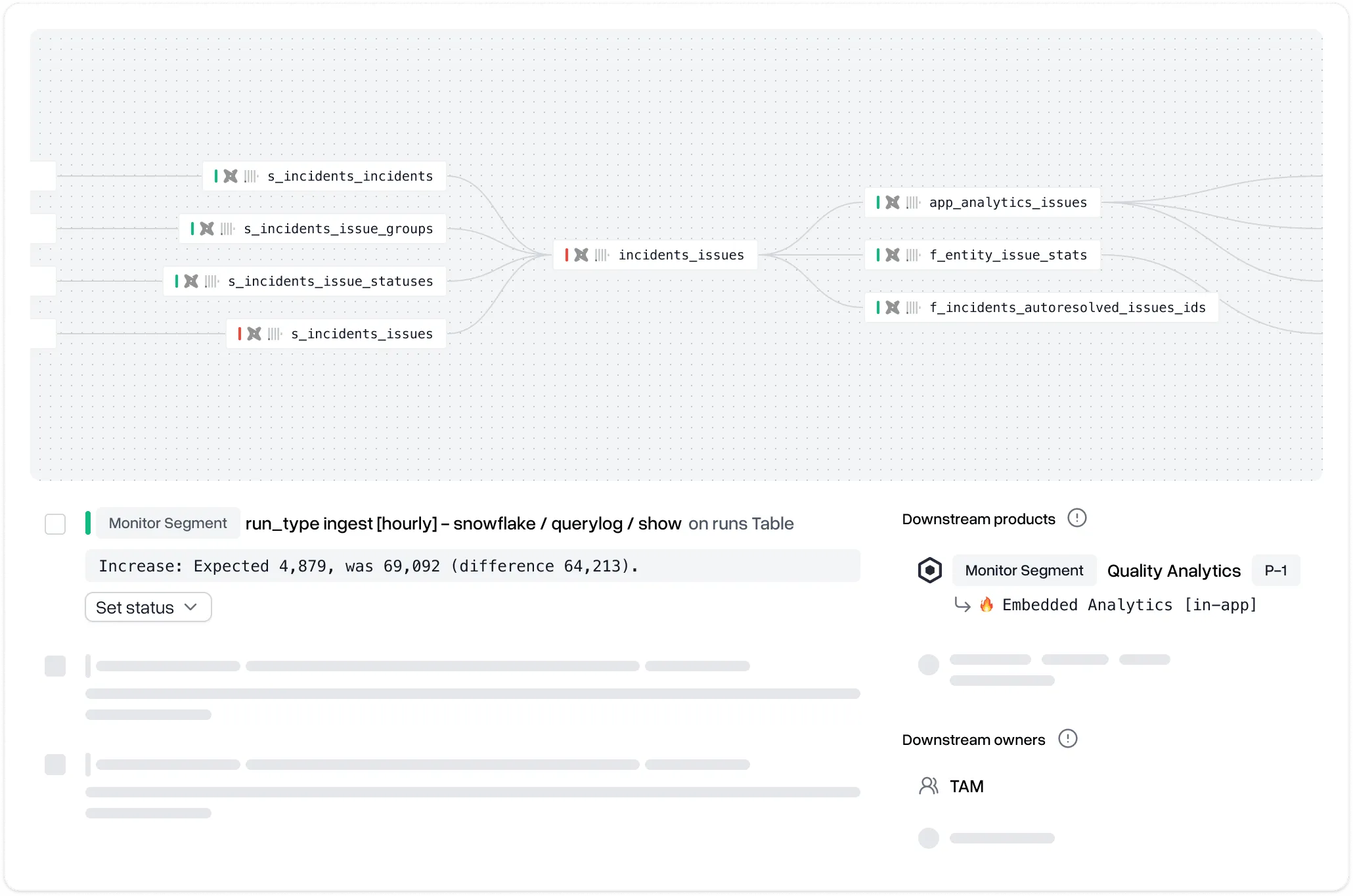Click red status bar on s_incidents_issues node

tap(240, 334)
